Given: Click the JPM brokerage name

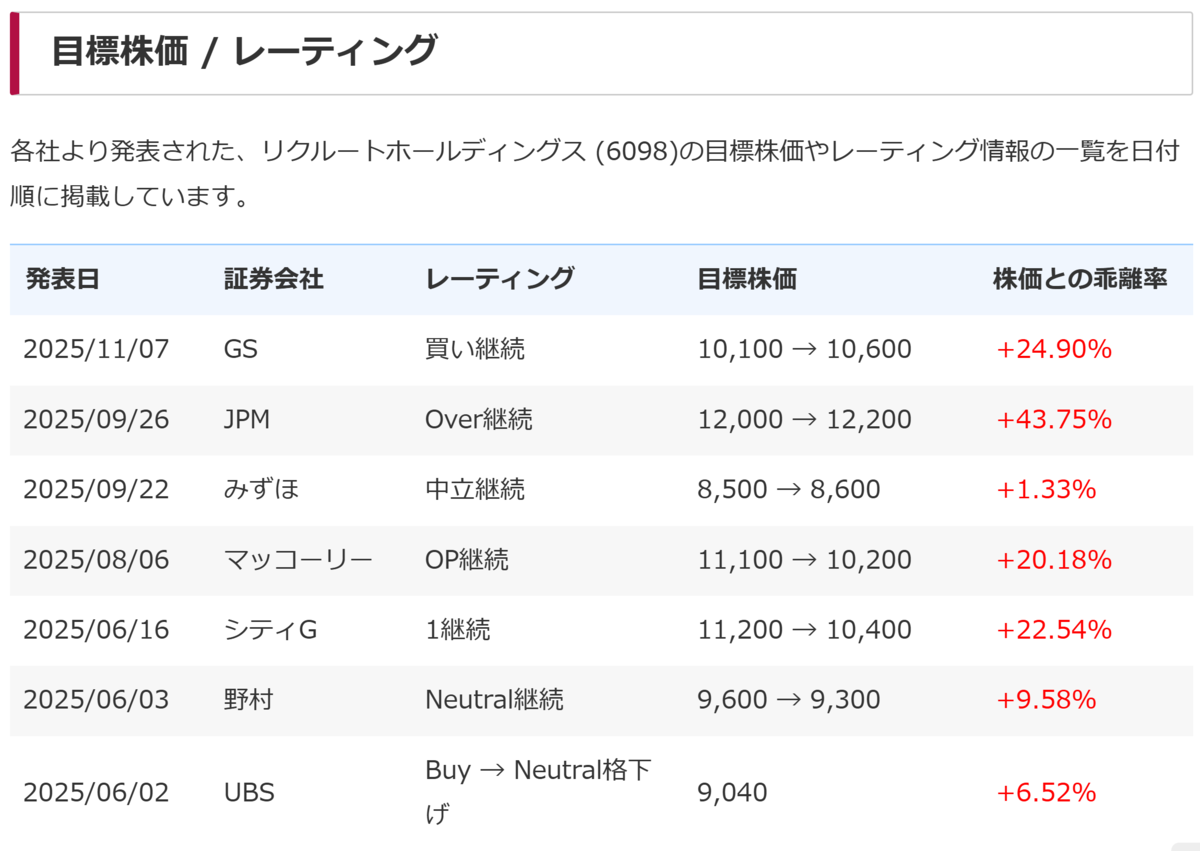Looking at the screenshot, I should 248,419.
